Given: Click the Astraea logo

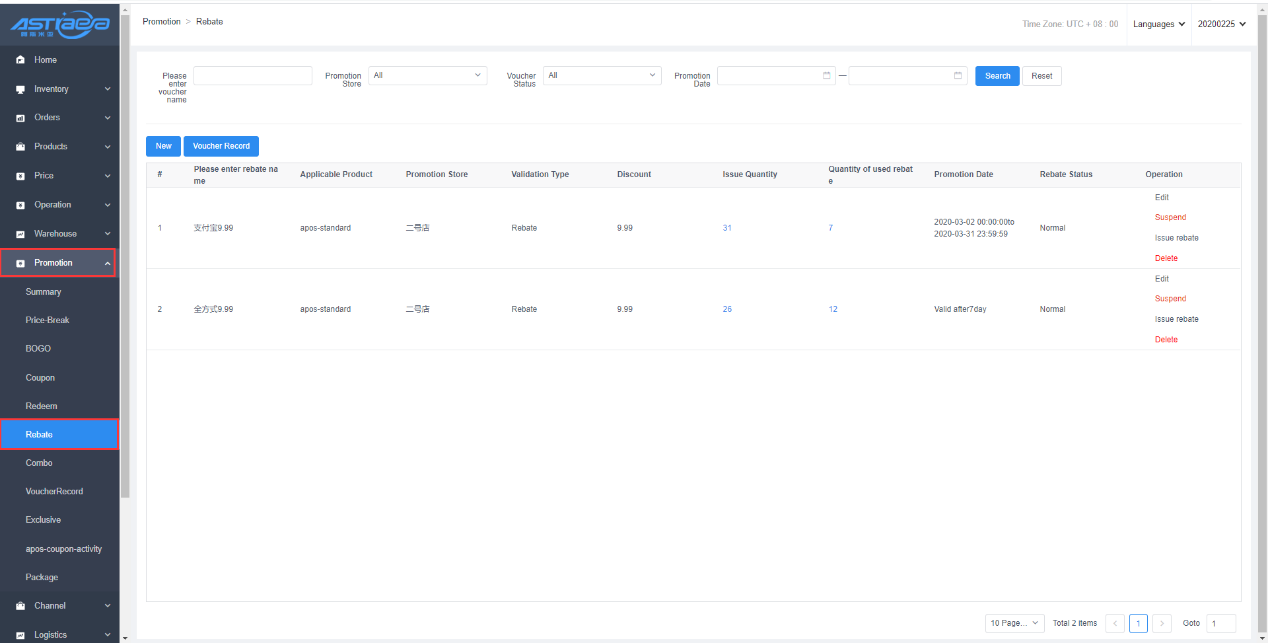Looking at the screenshot, I should [59, 25].
